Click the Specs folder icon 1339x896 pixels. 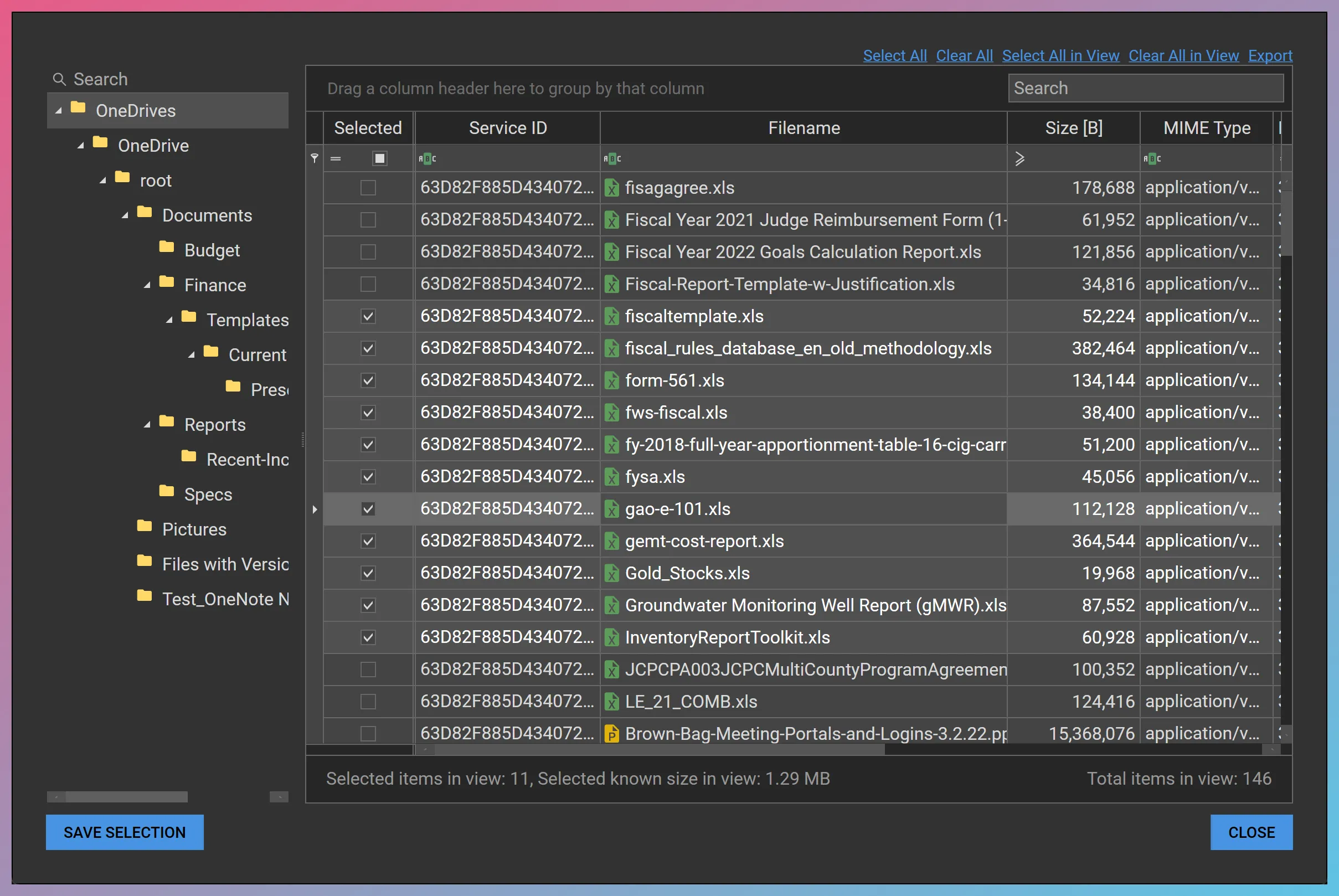pos(167,491)
